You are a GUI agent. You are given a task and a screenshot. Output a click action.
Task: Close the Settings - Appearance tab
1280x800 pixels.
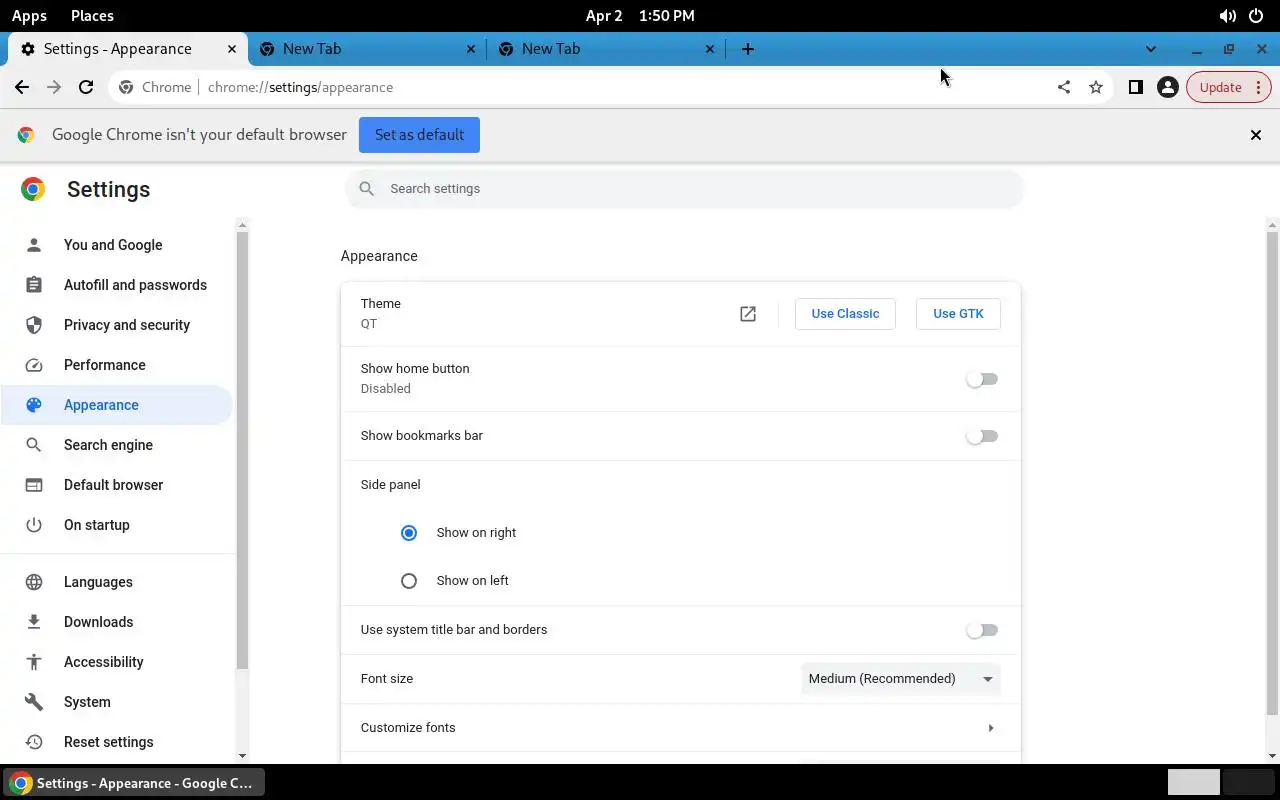pos(232,49)
